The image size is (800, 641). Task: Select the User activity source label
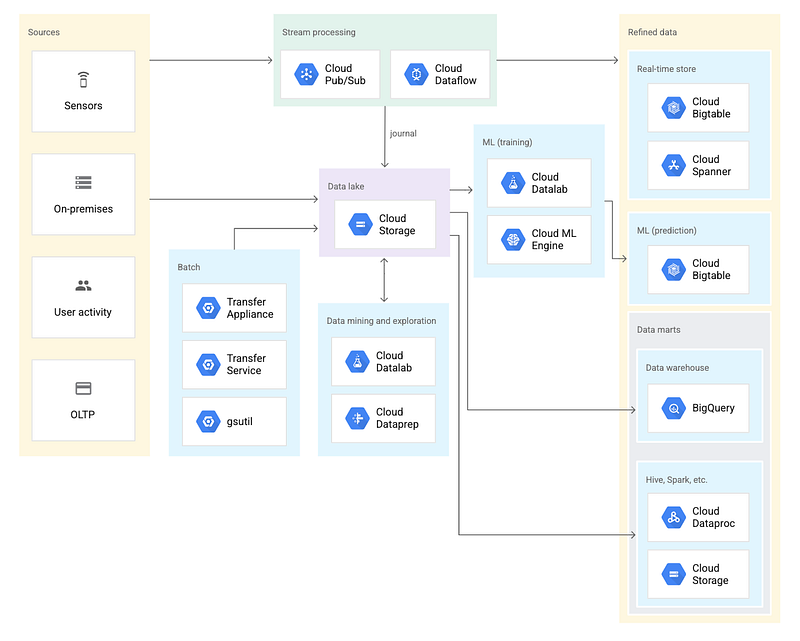coord(83,312)
